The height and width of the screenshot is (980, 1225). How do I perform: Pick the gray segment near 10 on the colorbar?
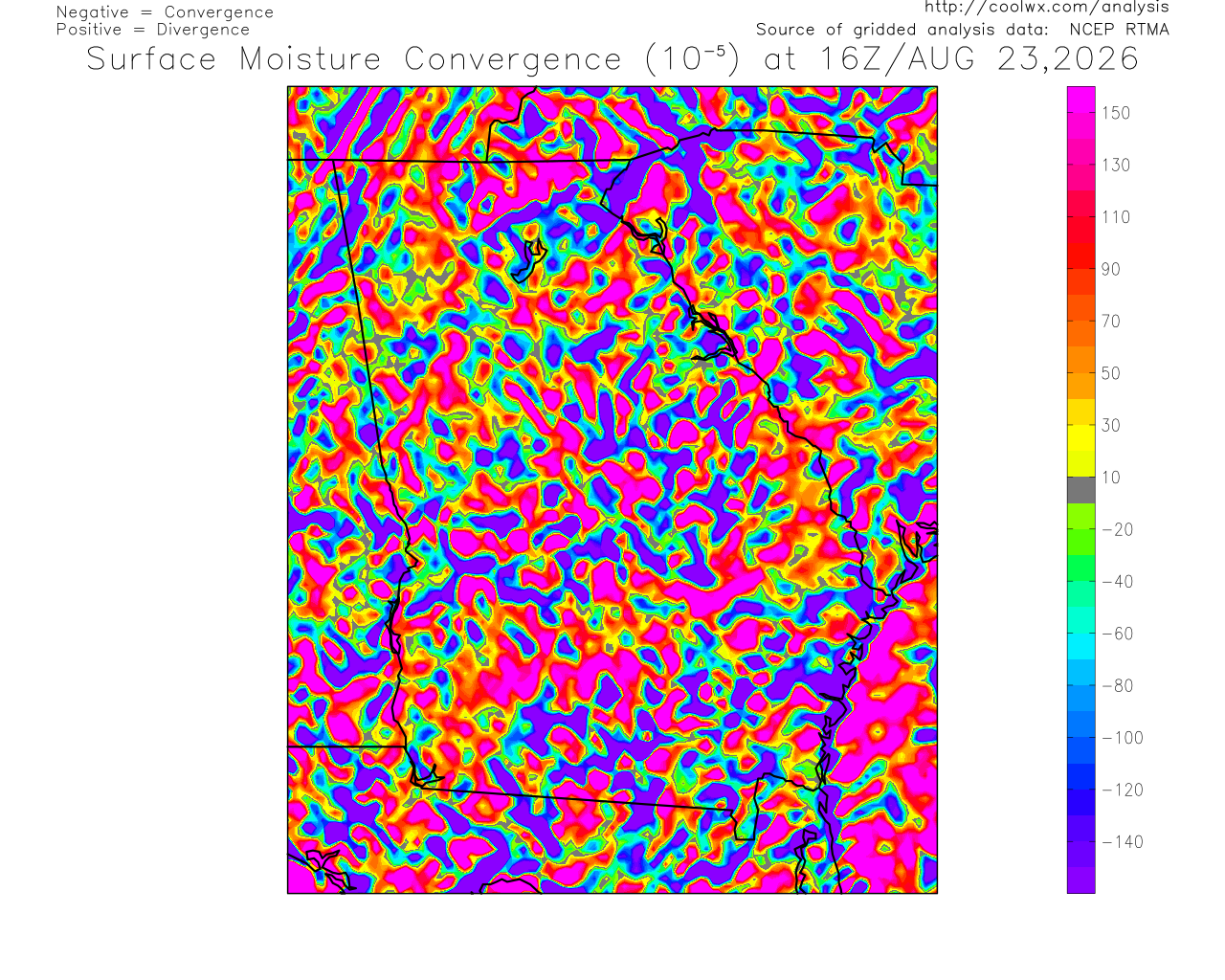pyautogui.click(x=1081, y=490)
